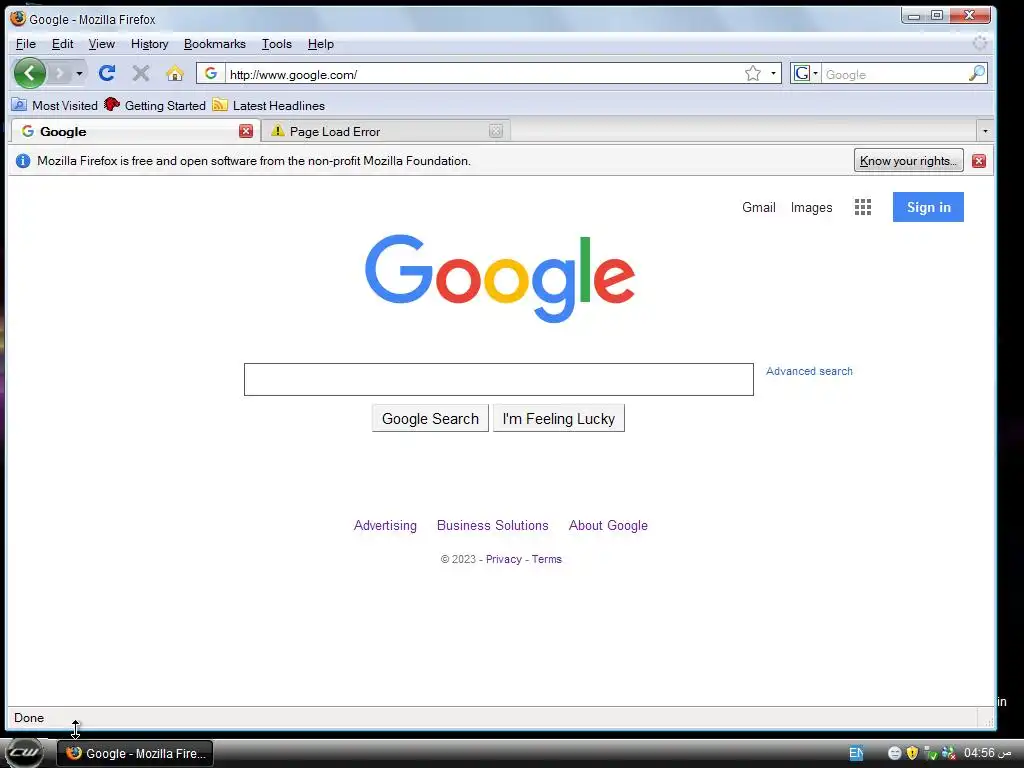
Task: Click the magnifying glass search icon
Action: pyautogui.click(x=977, y=73)
